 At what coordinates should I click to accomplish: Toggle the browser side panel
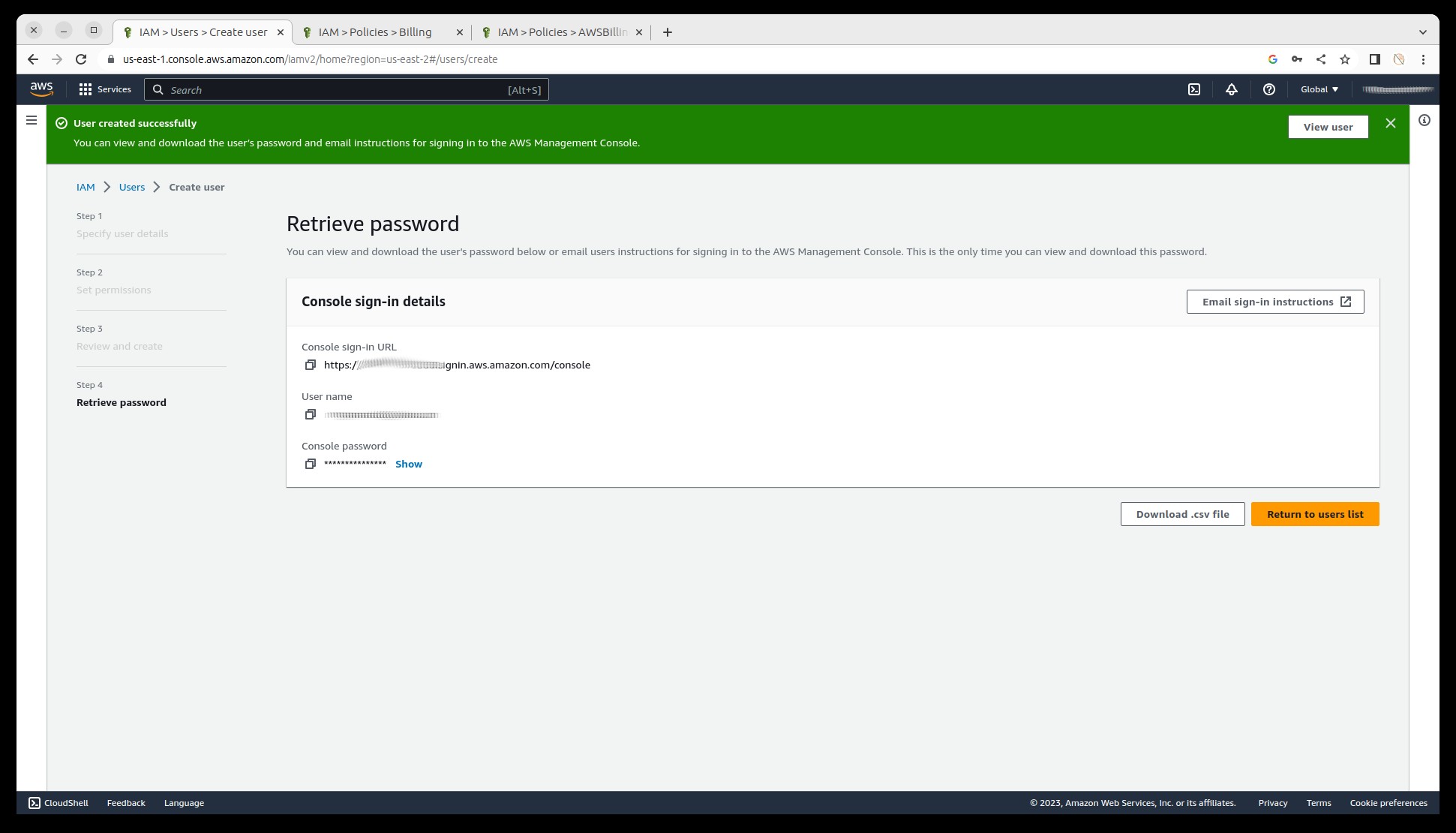pyautogui.click(x=1375, y=59)
